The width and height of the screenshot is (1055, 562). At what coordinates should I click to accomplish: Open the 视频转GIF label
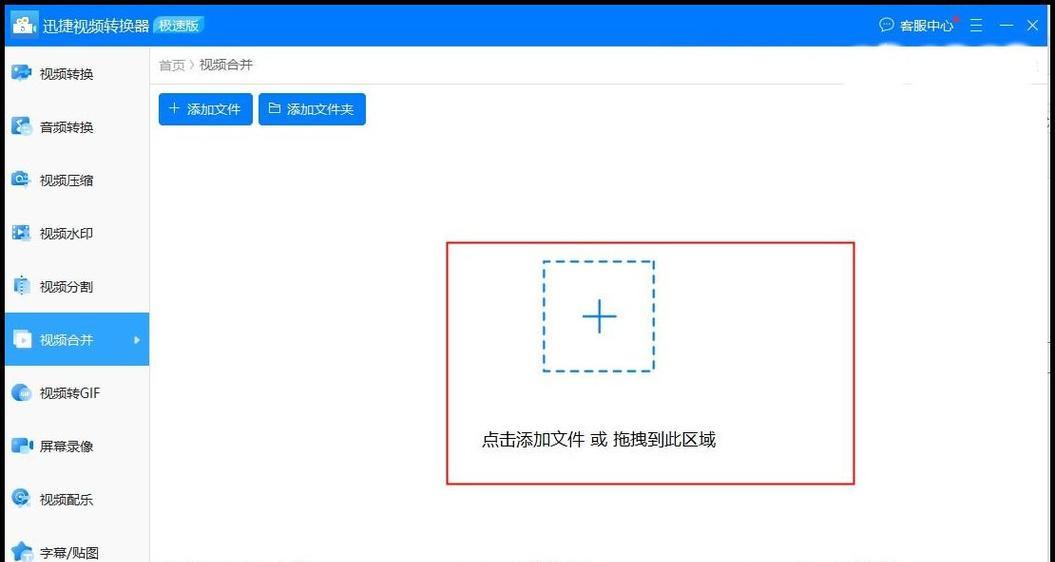click(69, 393)
